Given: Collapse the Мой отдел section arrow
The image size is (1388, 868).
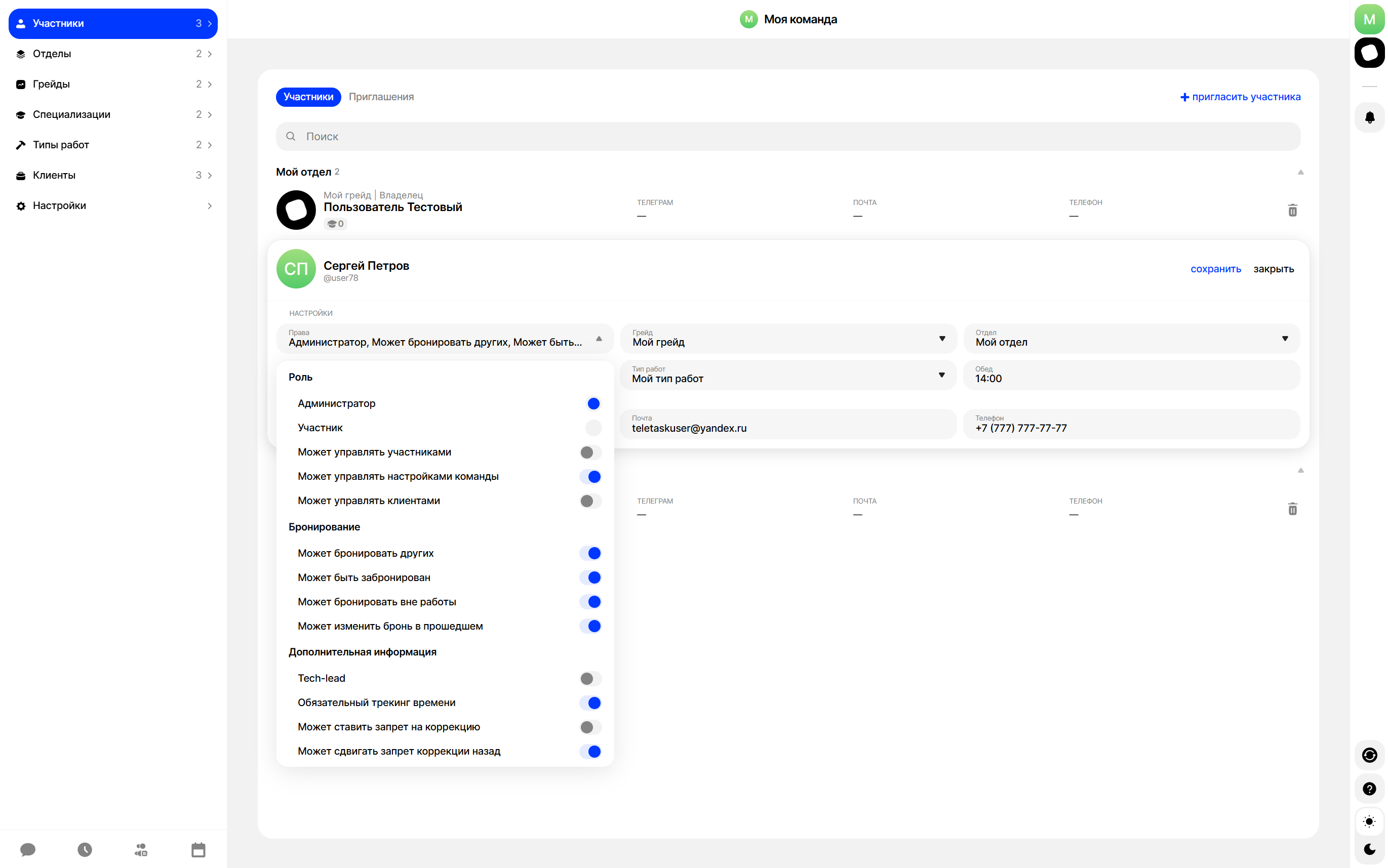Looking at the screenshot, I should [1300, 172].
